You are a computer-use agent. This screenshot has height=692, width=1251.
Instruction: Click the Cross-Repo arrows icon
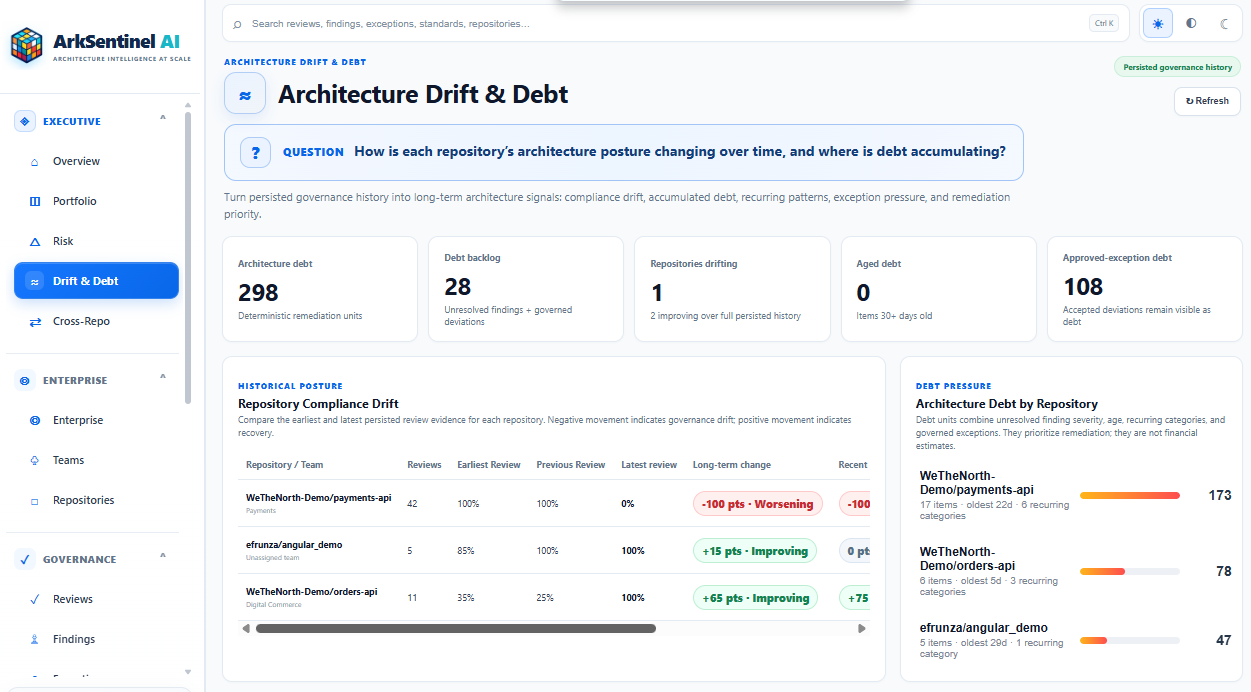pyautogui.click(x=35, y=321)
